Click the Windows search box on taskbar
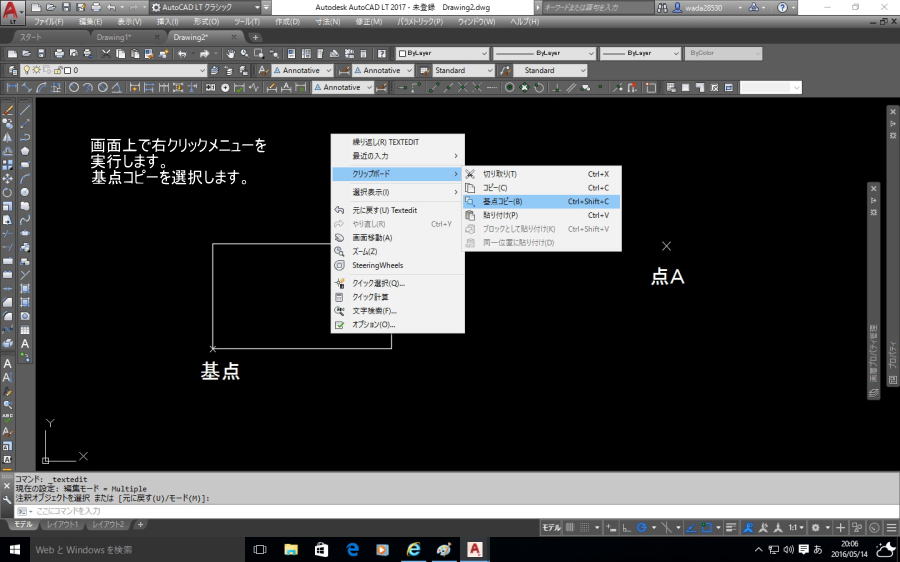 click(x=137, y=549)
